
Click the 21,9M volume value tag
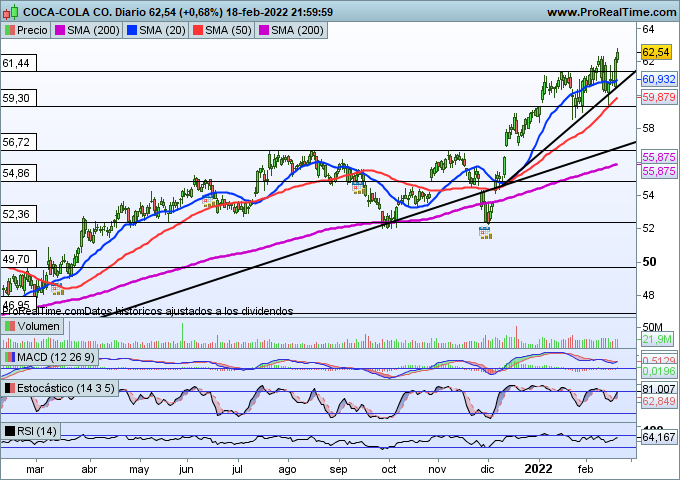coord(657,339)
